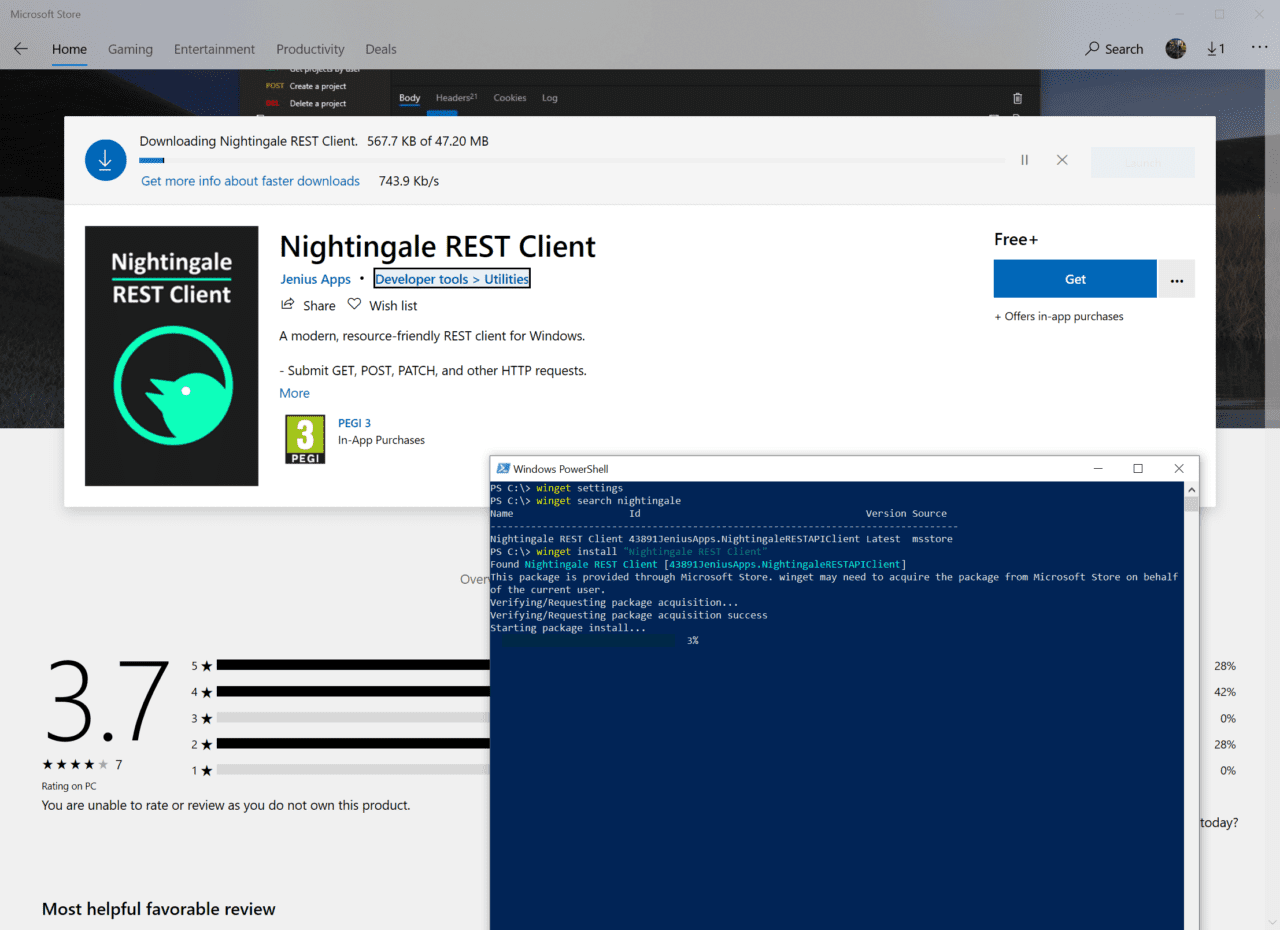
Task: Click the Wish list label text
Action: coord(393,305)
